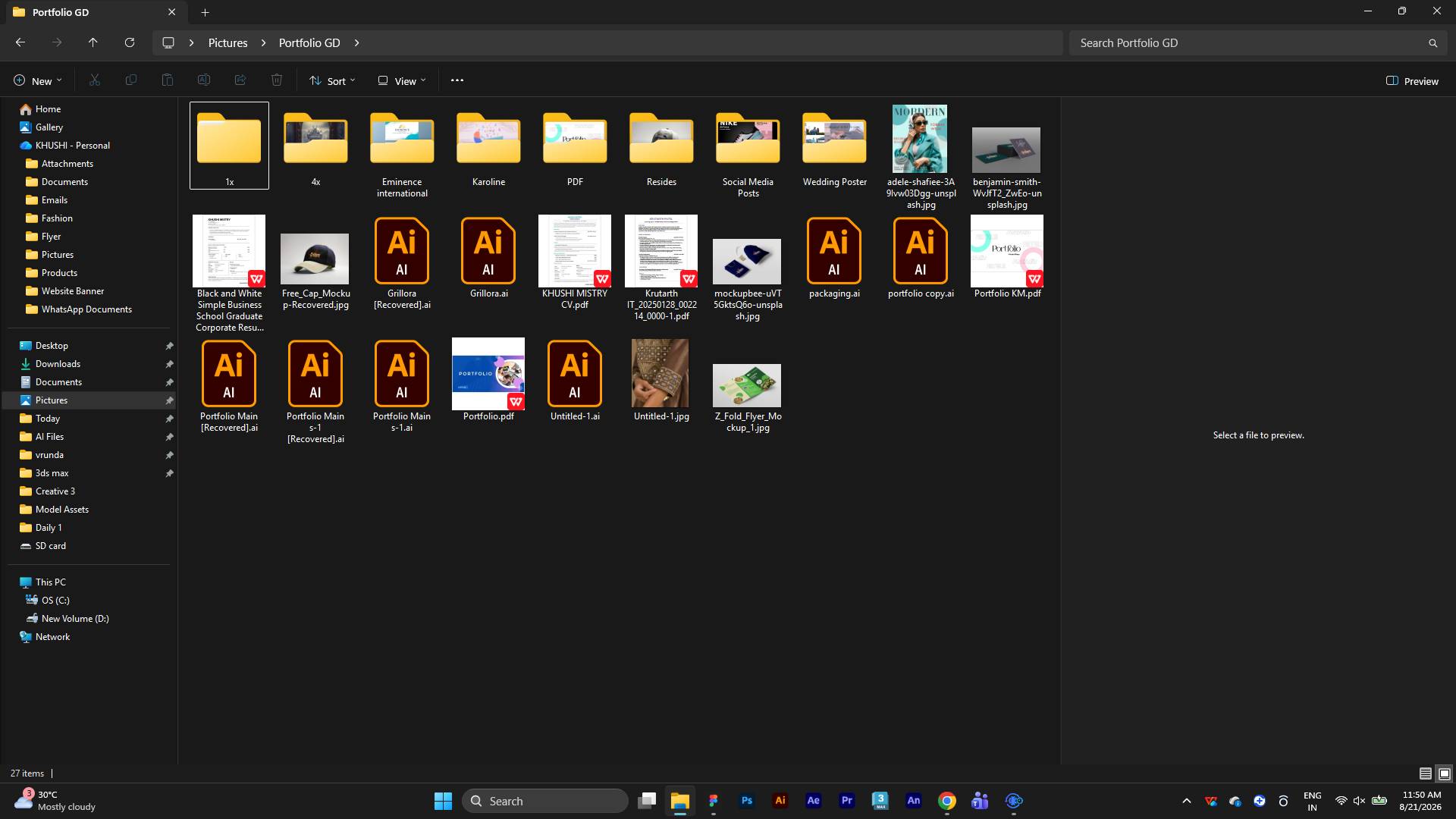Select the Social Media Posts folder
Viewport: 1456px width, 819px height.
[748, 152]
